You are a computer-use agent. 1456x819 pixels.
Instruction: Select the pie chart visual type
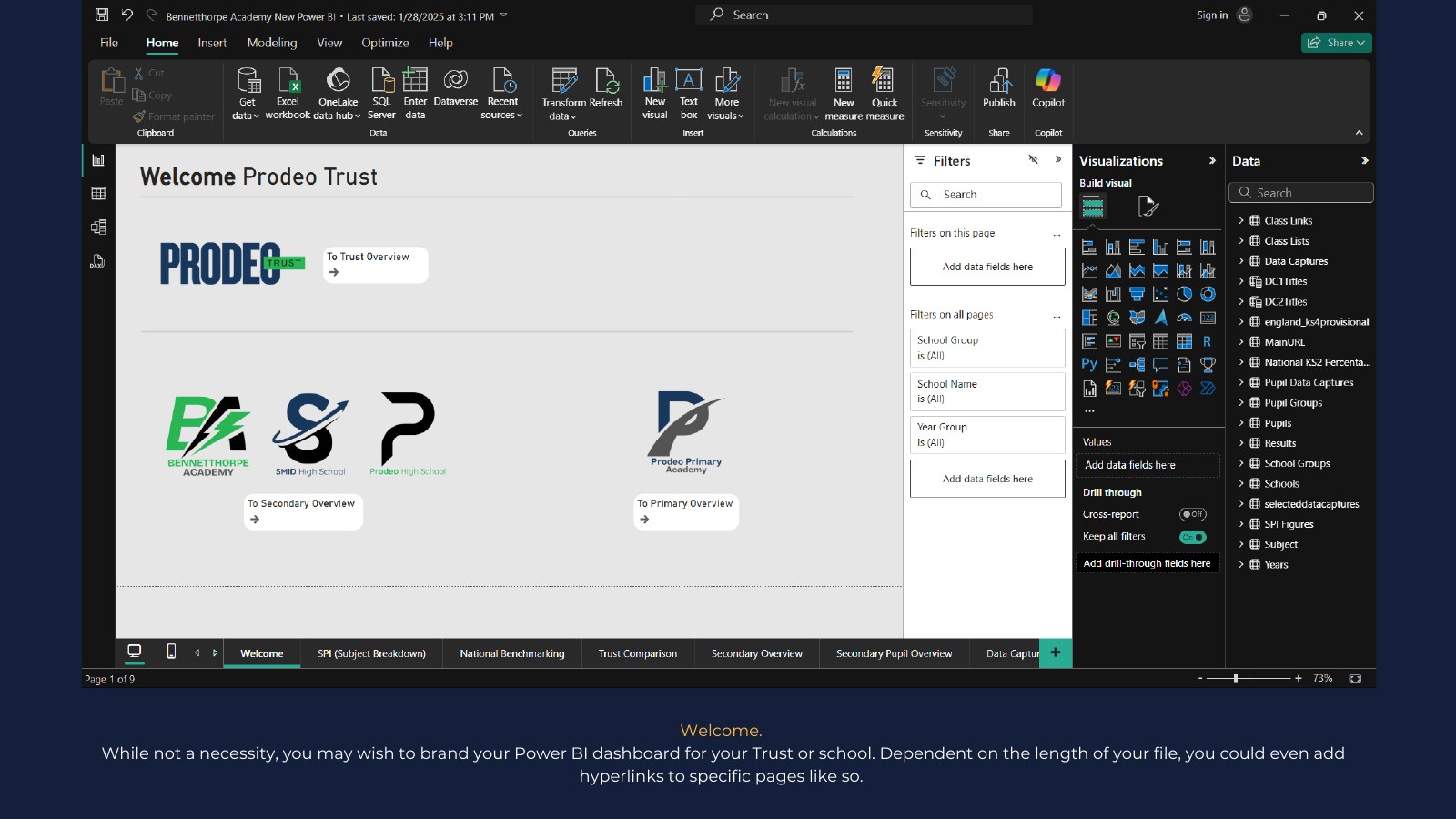1184,294
